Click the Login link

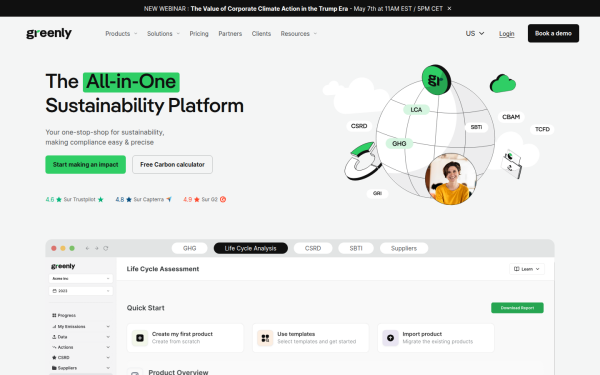point(506,34)
